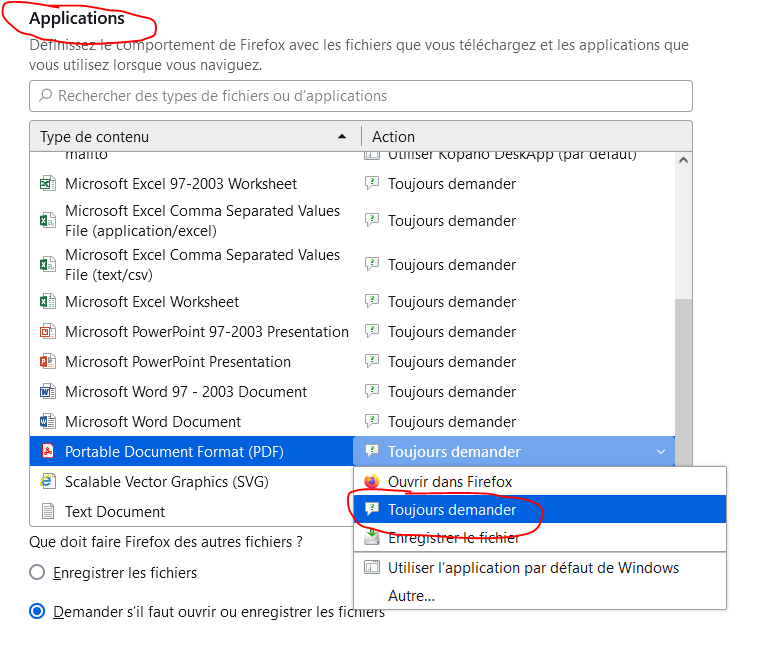Select the Microsoft Word Document row label
This screenshot has height=652, width=777.
(x=153, y=422)
